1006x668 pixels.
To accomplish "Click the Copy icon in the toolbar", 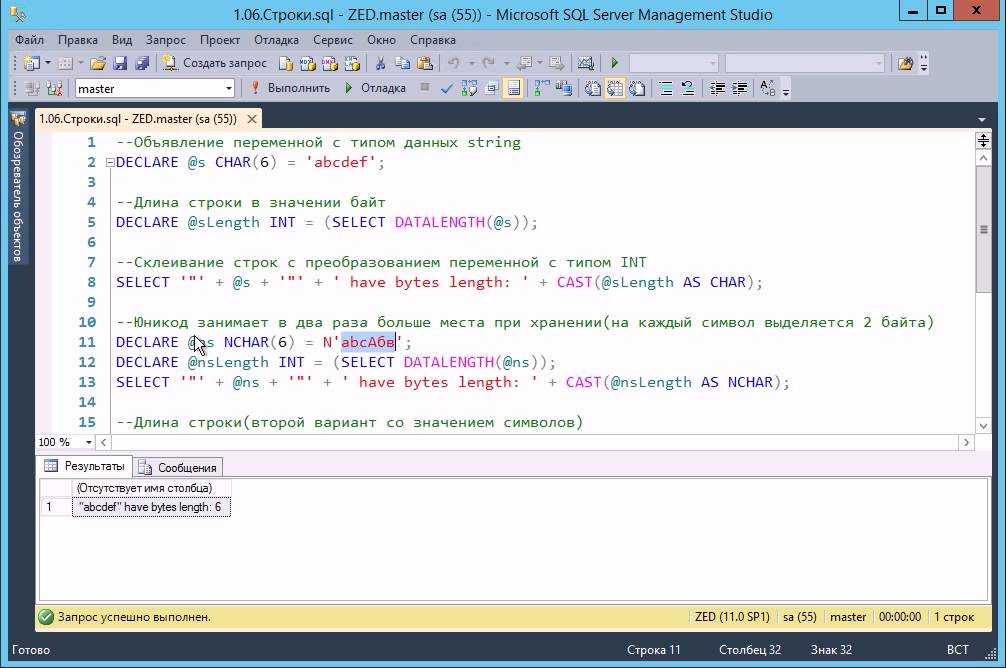I will click(402, 64).
